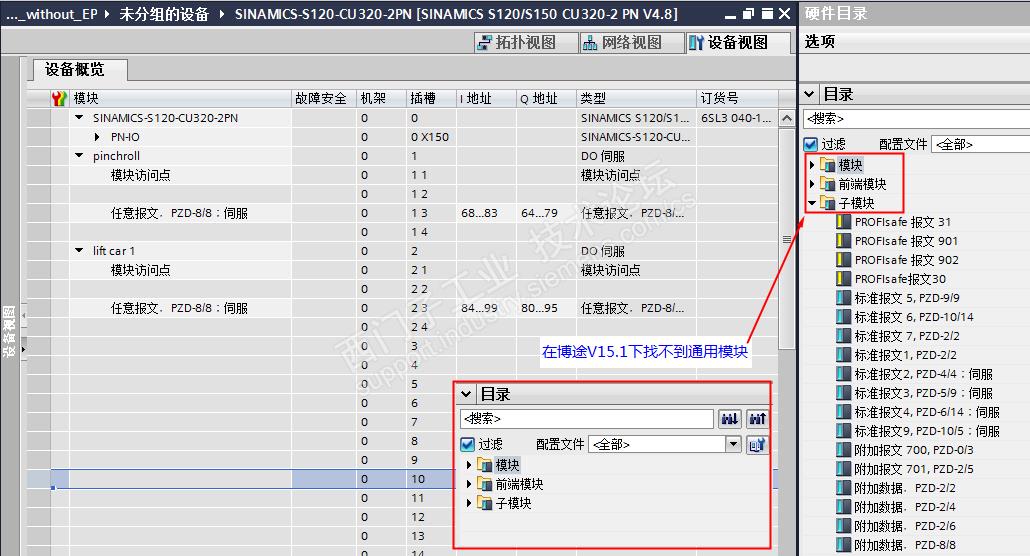1030x556 pixels.
Task: Click the network icon on the 网络视图 tab
Action: click(x=590, y=43)
